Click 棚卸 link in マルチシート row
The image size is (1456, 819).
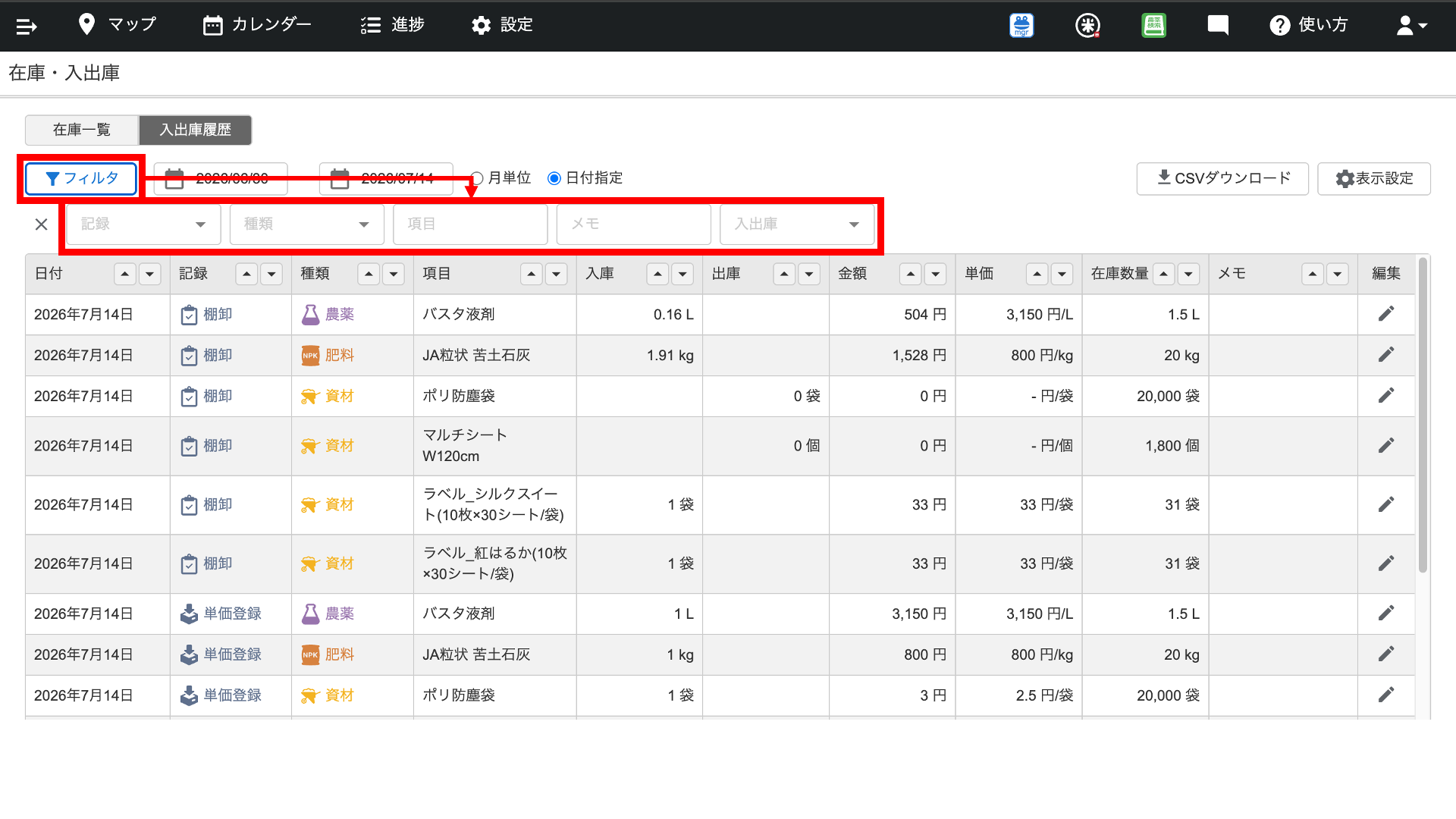tap(218, 446)
